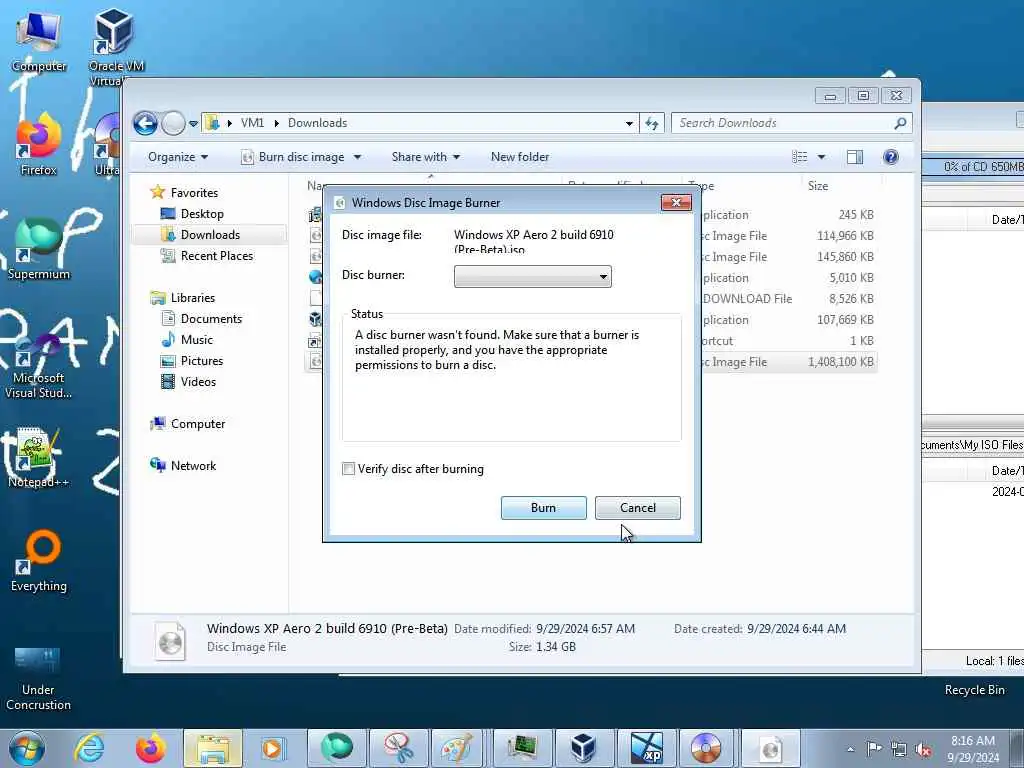This screenshot has width=1024, height=768.
Task: Select Desktop under Favorites
Action: (193, 214)
